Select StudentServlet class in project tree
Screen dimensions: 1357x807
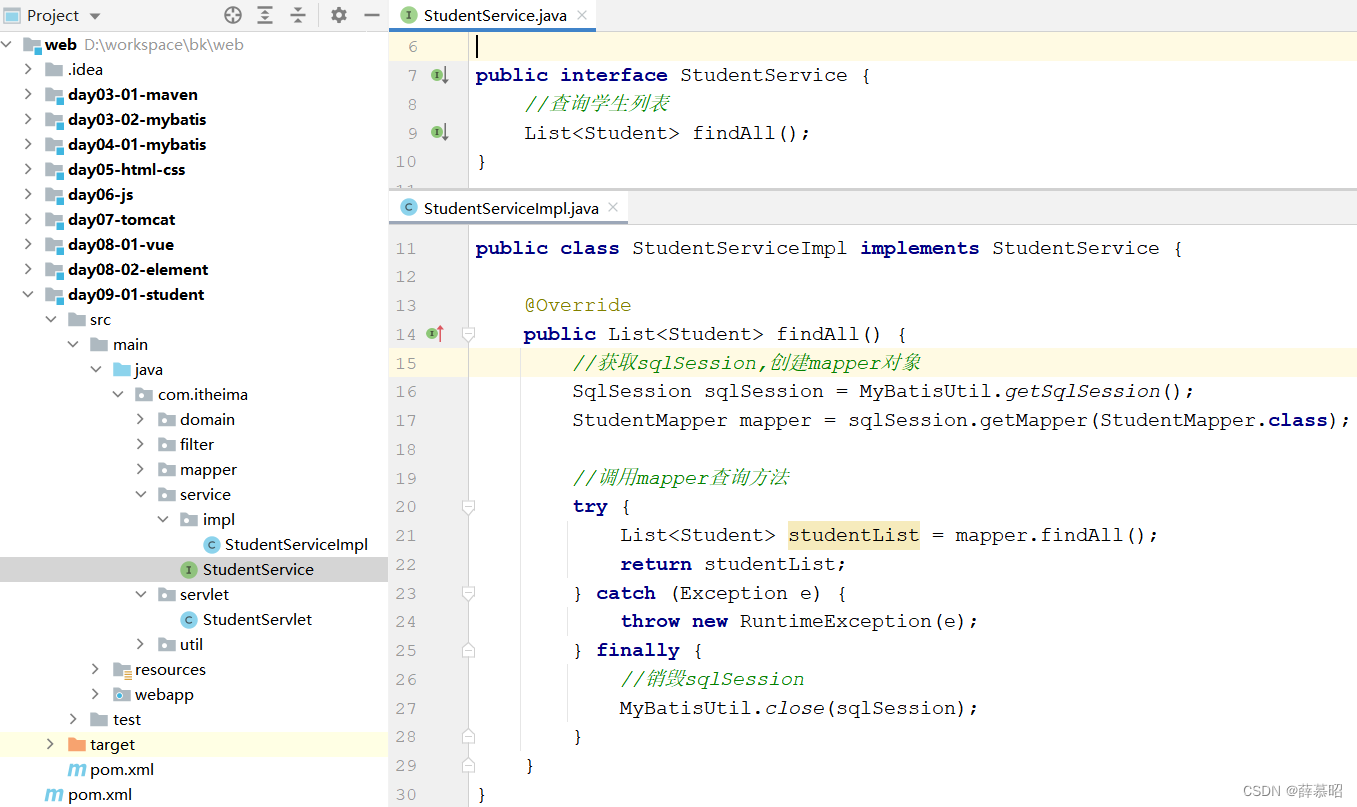pyautogui.click(x=257, y=619)
